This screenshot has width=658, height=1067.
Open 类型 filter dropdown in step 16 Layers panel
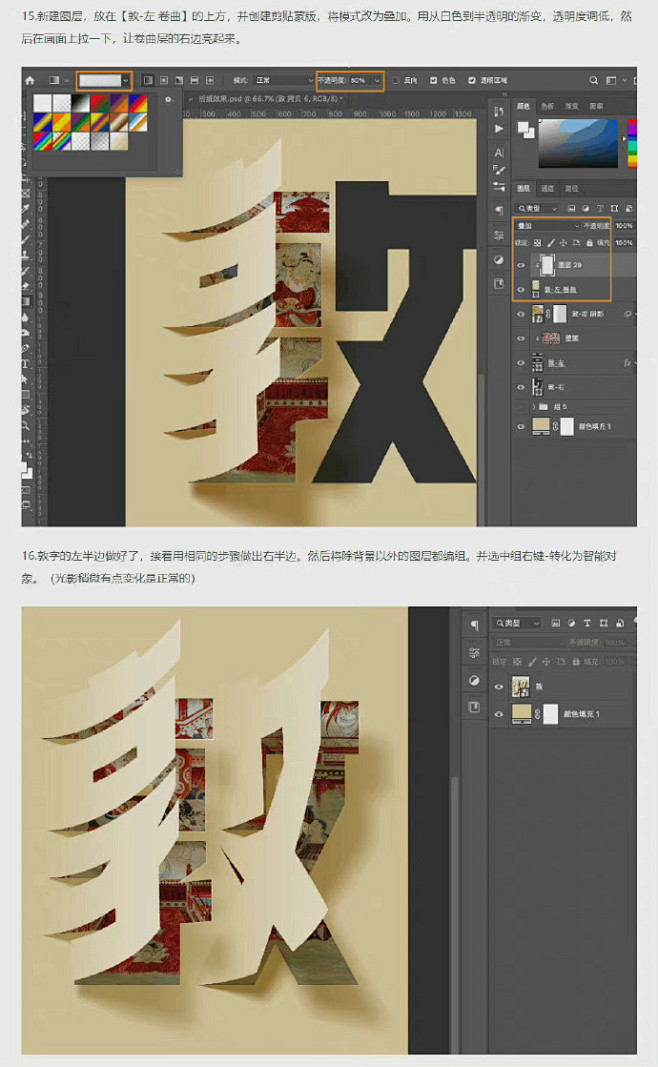516,623
